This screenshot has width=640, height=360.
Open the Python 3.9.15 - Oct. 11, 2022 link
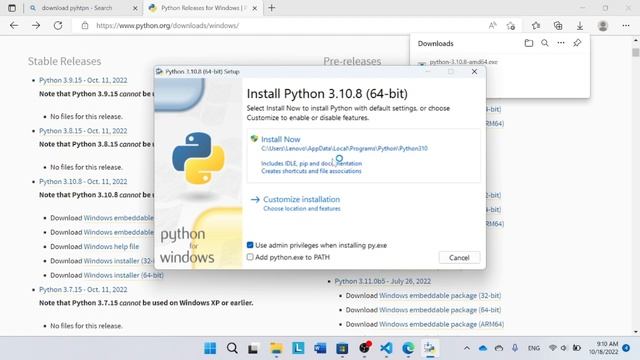tap(83, 80)
